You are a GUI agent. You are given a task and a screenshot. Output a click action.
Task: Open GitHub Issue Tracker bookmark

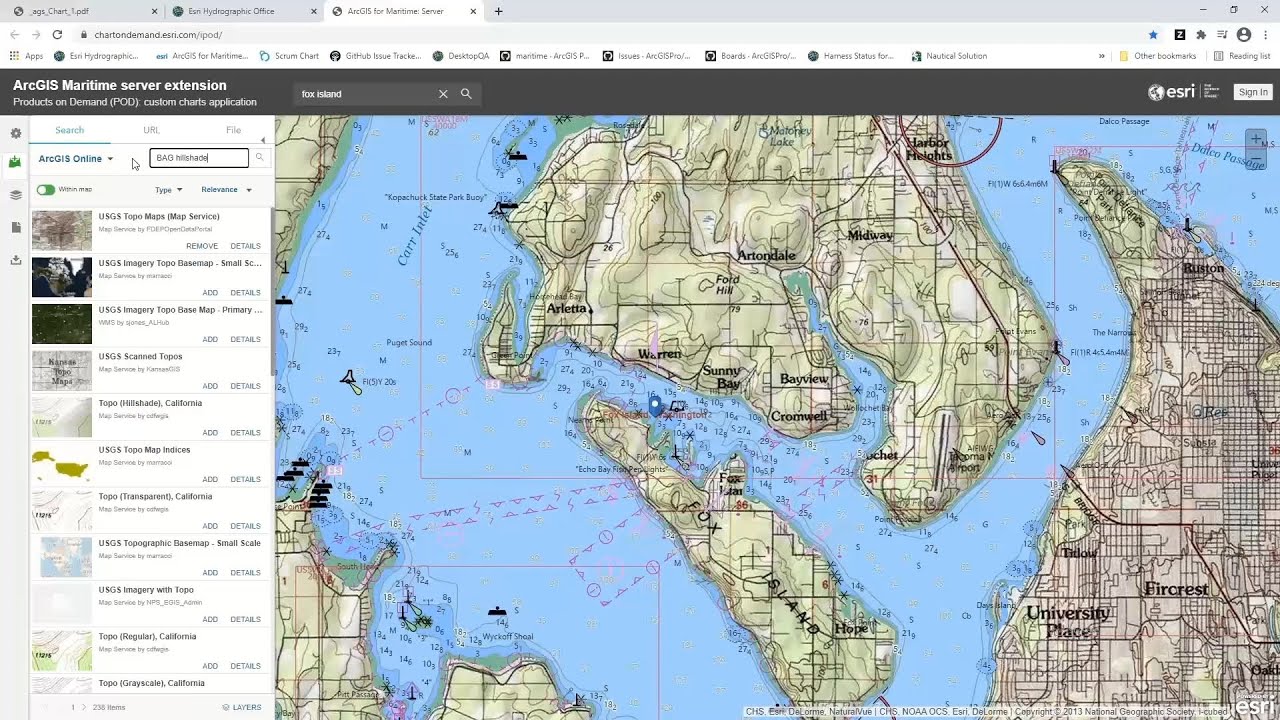(x=376, y=56)
